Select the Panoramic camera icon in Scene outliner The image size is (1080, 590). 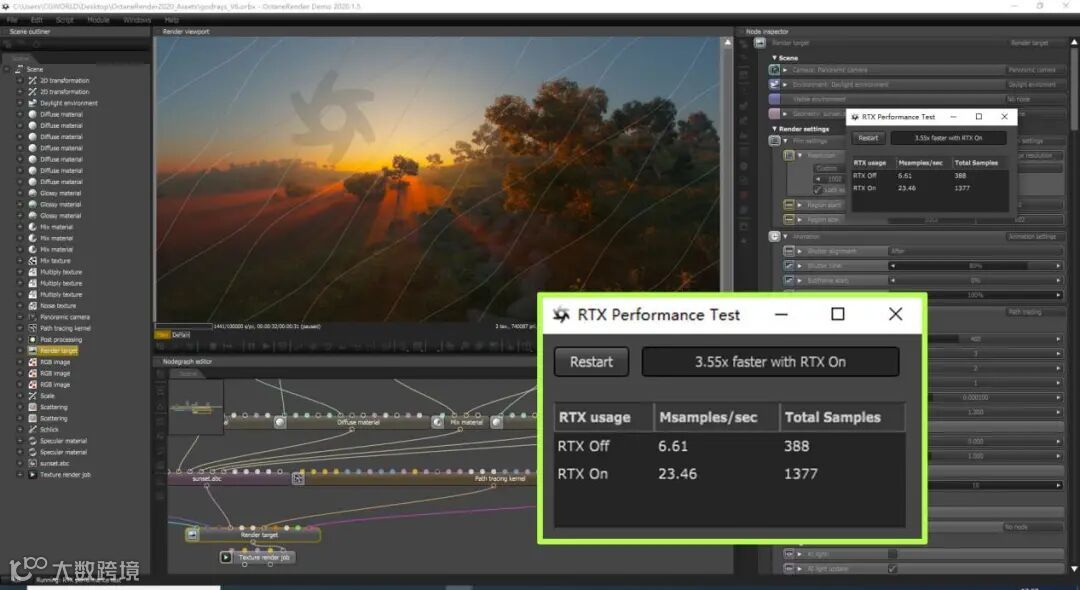tap(32, 317)
